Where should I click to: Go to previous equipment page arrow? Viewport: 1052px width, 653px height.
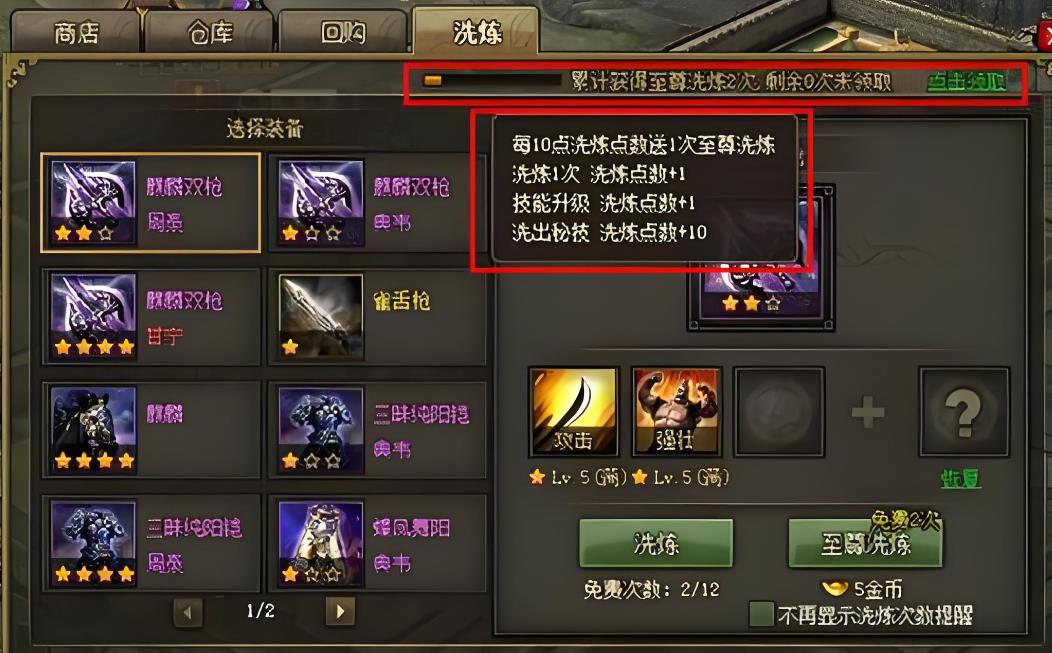tap(188, 611)
